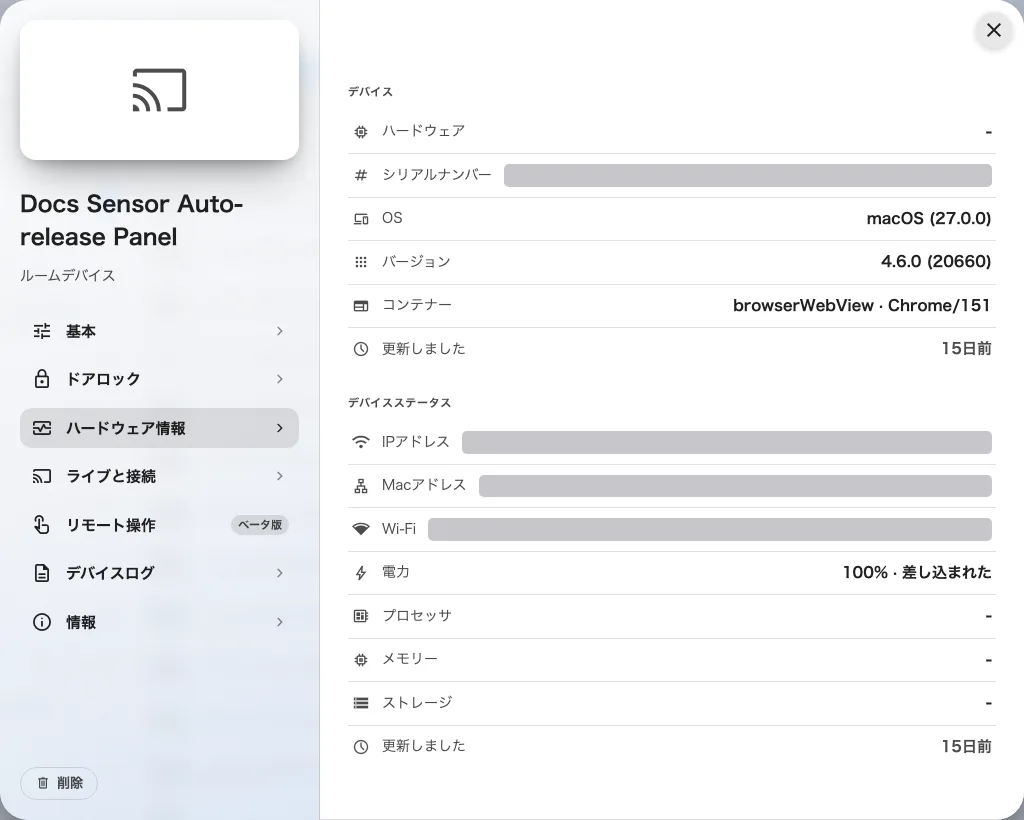Click the redacted IP address value
Viewport: 1024px width, 820px height.
pyautogui.click(x=727, y=442)
